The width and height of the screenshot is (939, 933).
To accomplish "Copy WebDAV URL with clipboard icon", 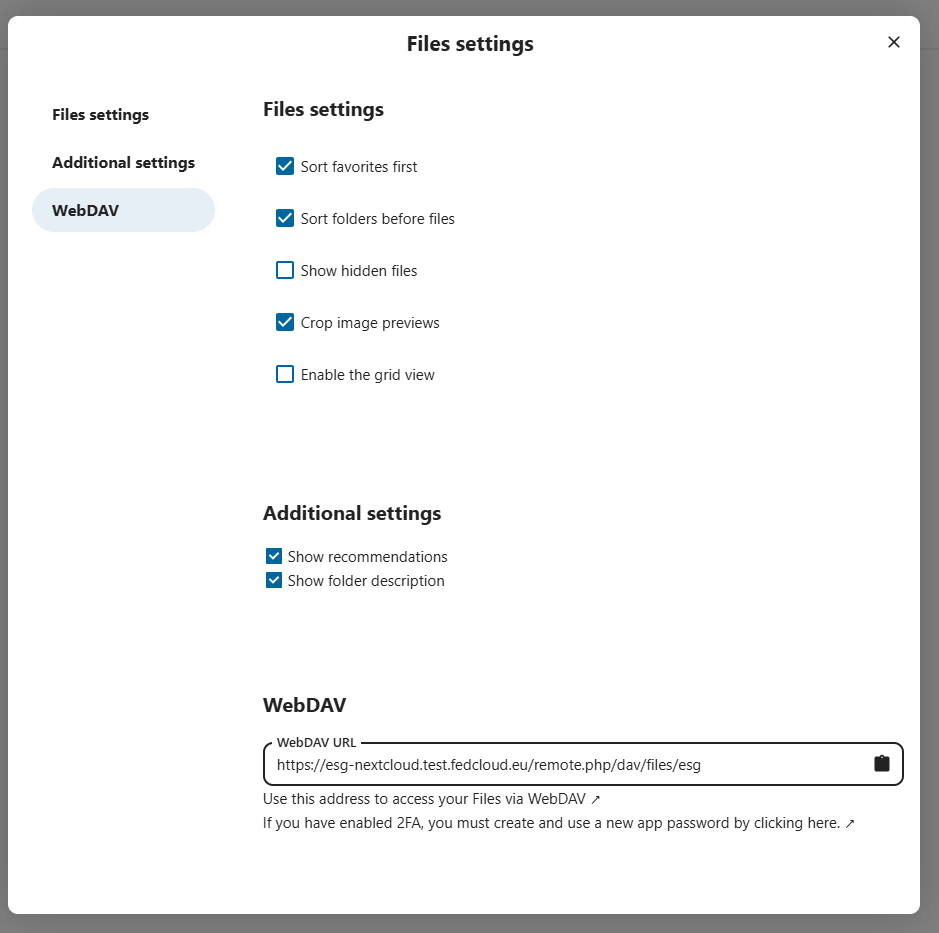I will click(x=881, y=764).
